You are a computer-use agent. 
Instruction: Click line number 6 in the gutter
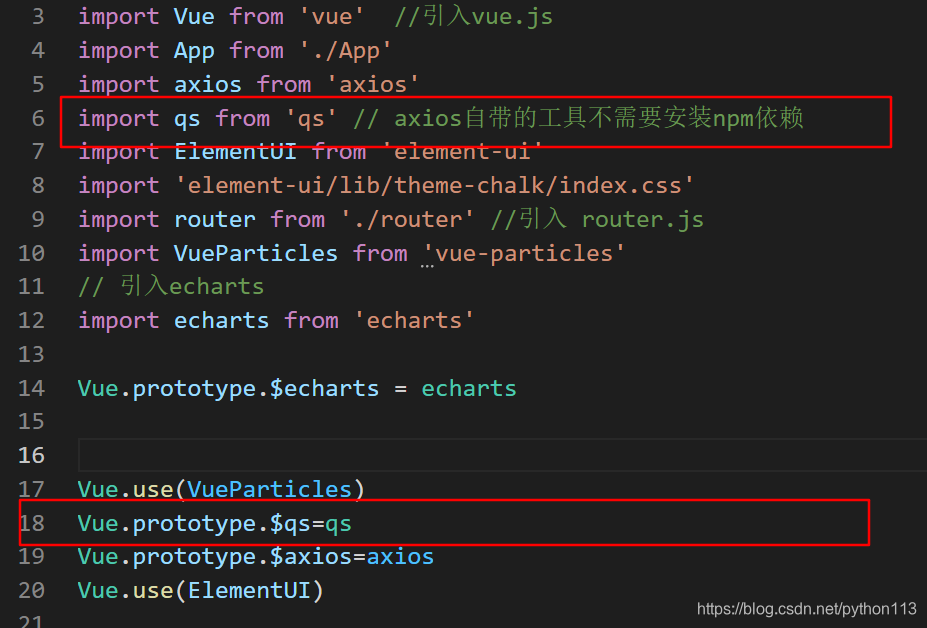click(x=38, y=118)
